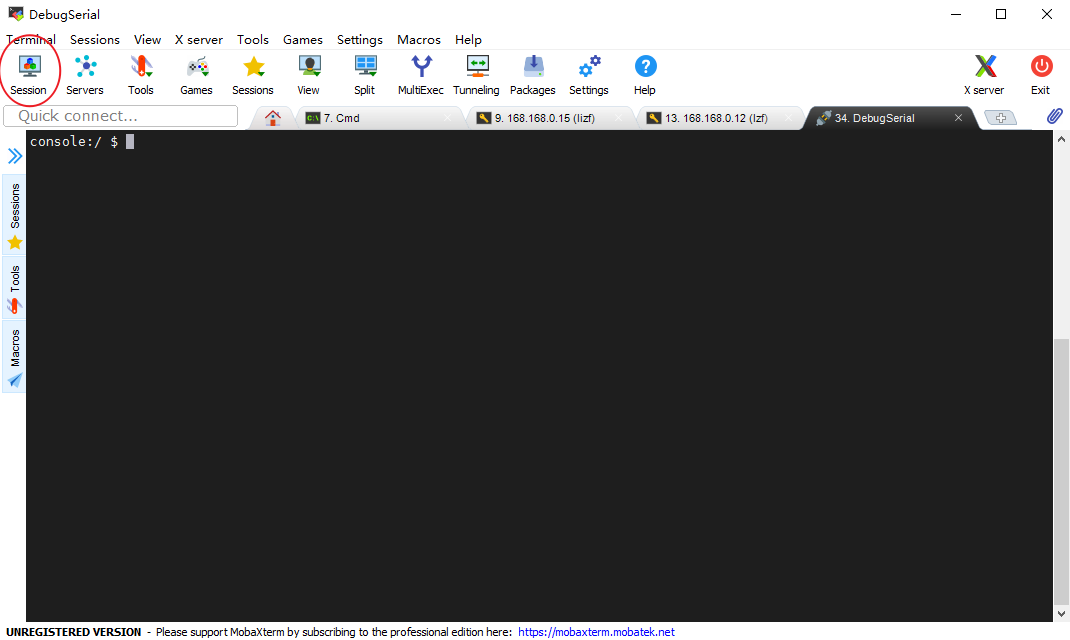Select the 168.168.0.15 (lizf) session tab
The image size is (1070, 640).
click(x=545, y=117)
